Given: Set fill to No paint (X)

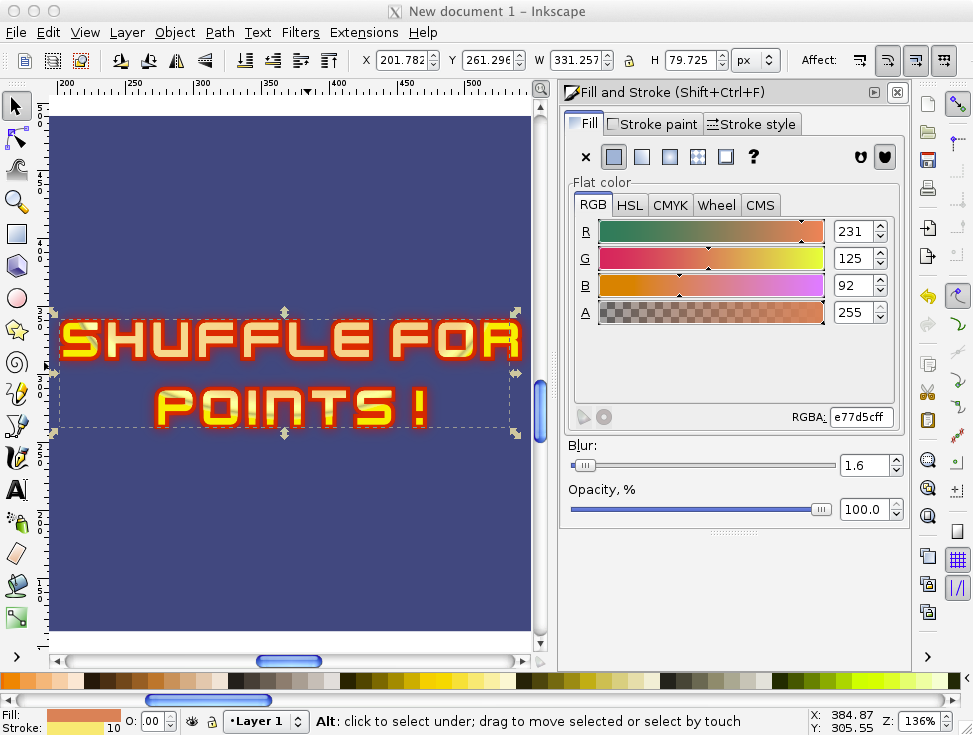Looking at the screenshot, I should pos(586,157).
